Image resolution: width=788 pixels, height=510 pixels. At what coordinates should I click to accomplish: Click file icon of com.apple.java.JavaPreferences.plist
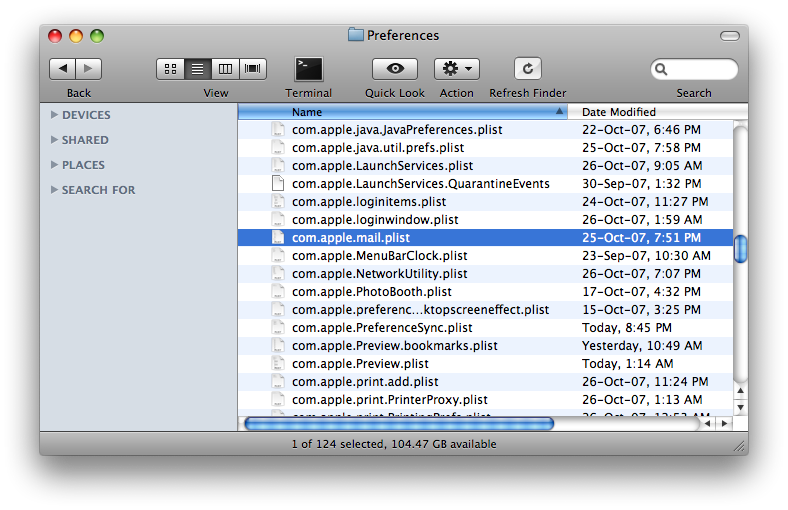click(278, 129)
